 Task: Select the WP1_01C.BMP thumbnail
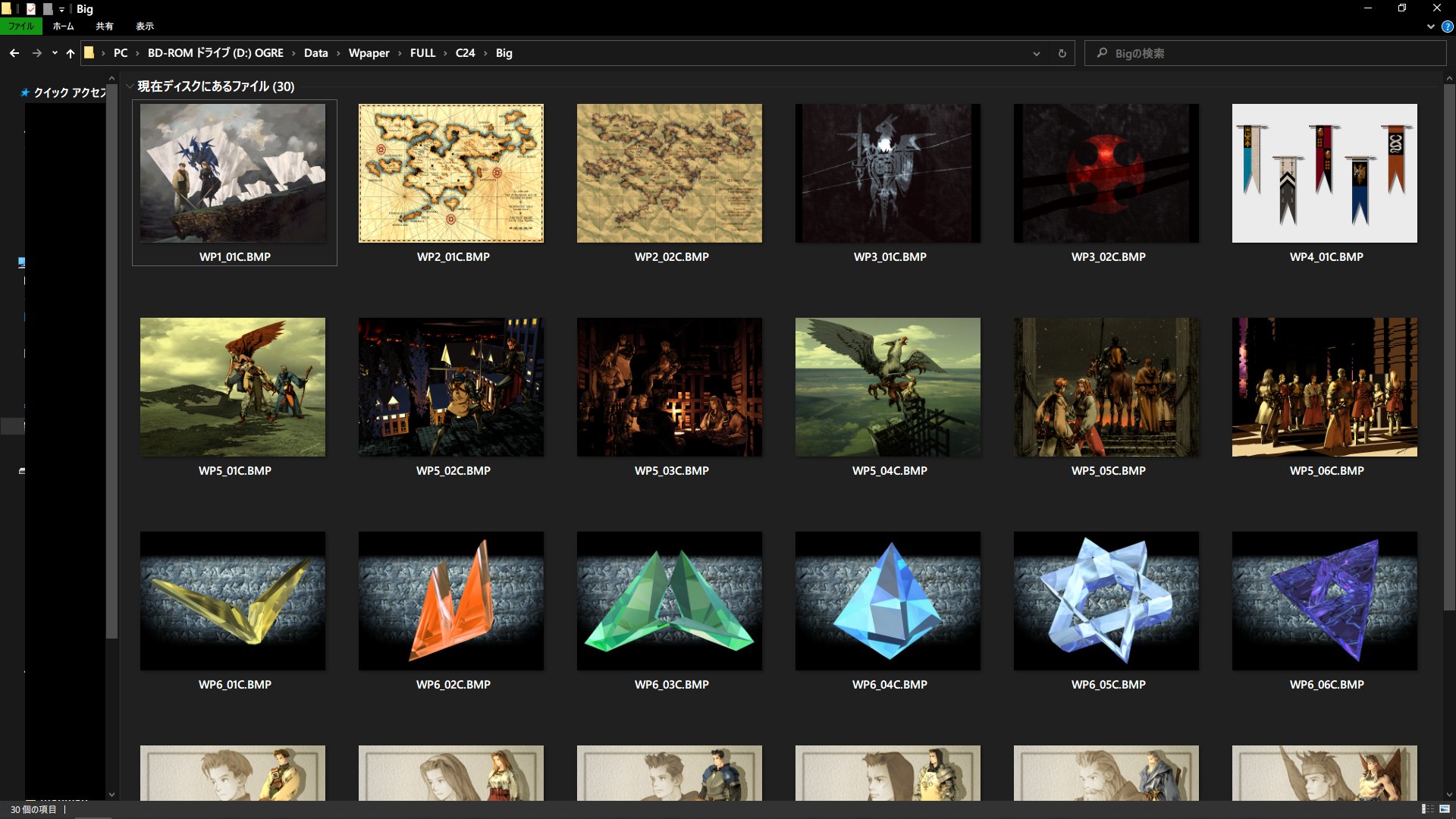(233, 174)
